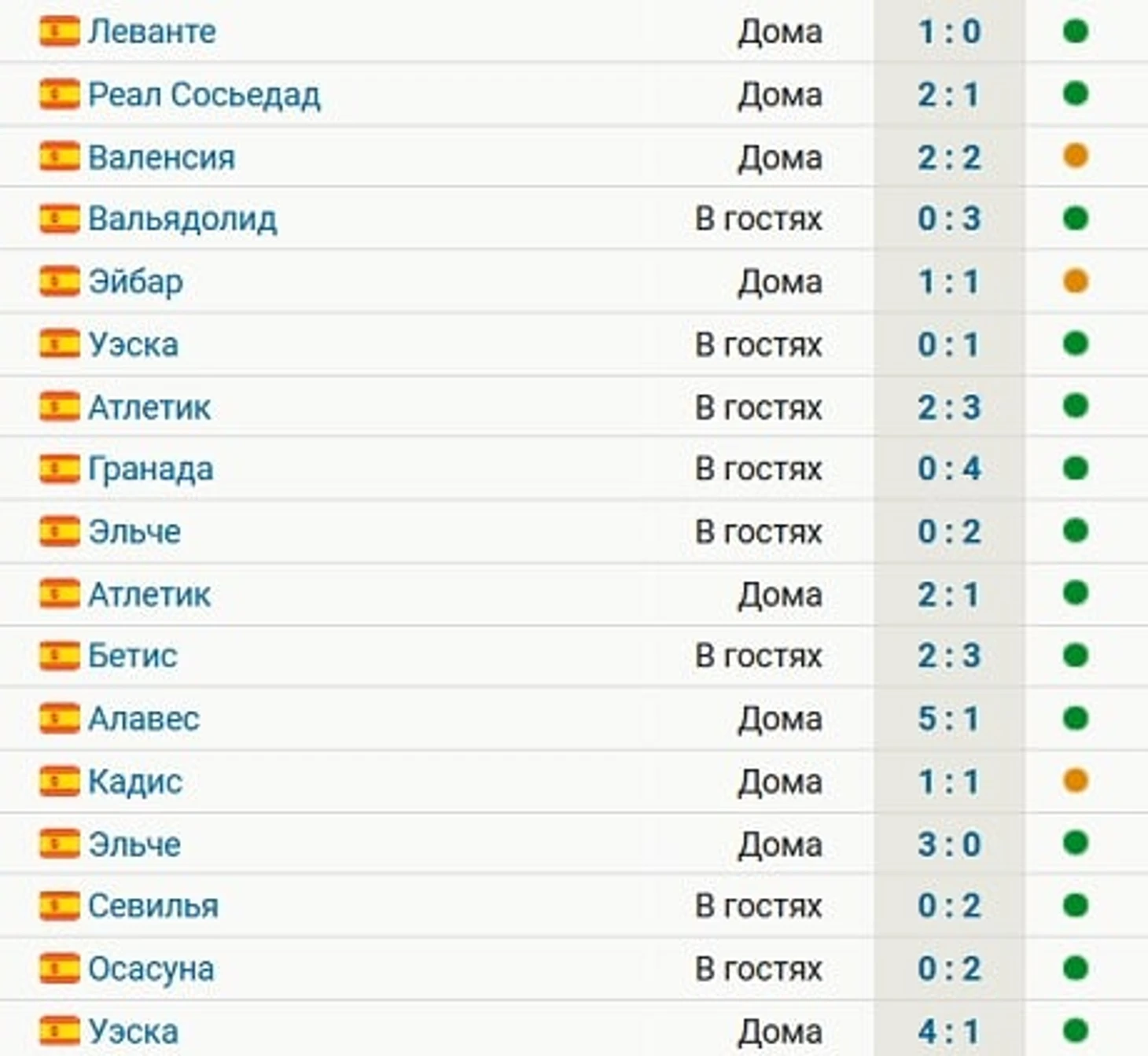The image size is (1148, 1056).
Task: Open the 0 : 4 score against Гранада
Action: 949,469
